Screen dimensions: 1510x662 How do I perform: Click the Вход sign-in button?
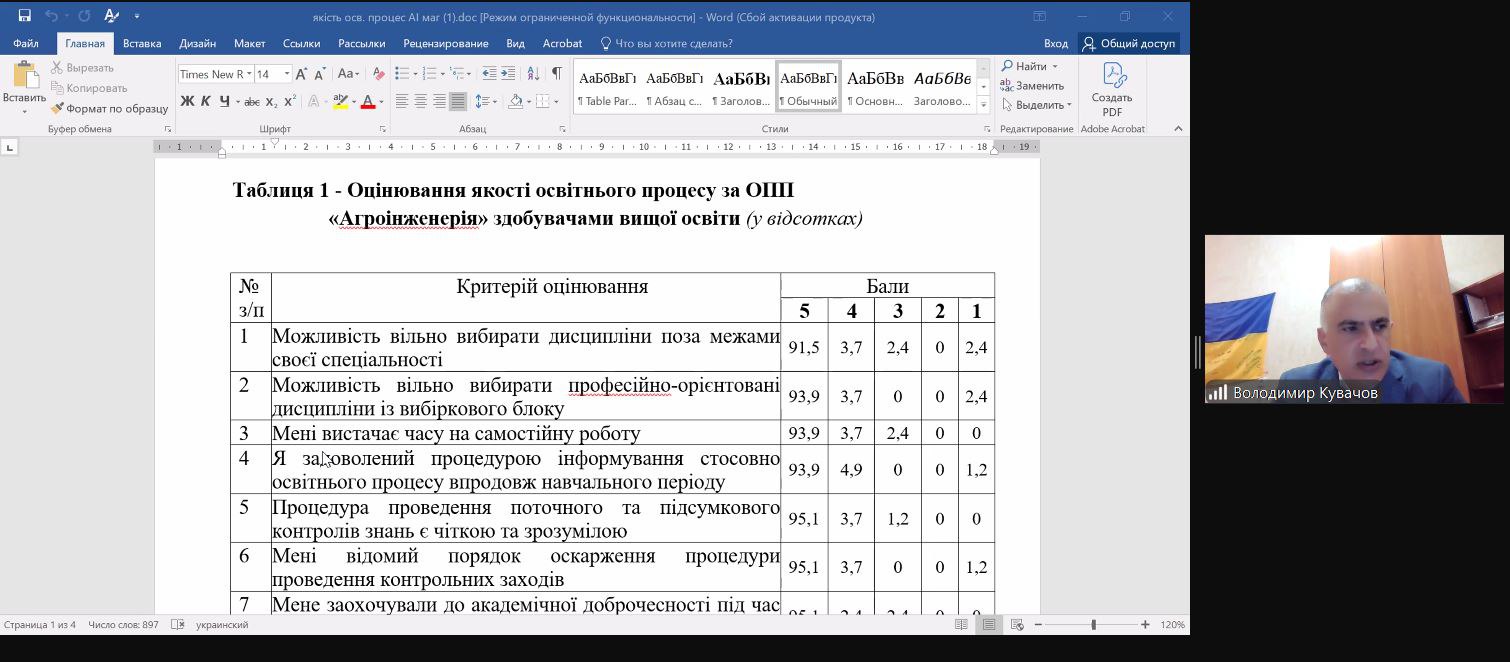[x=1056, y=43]
